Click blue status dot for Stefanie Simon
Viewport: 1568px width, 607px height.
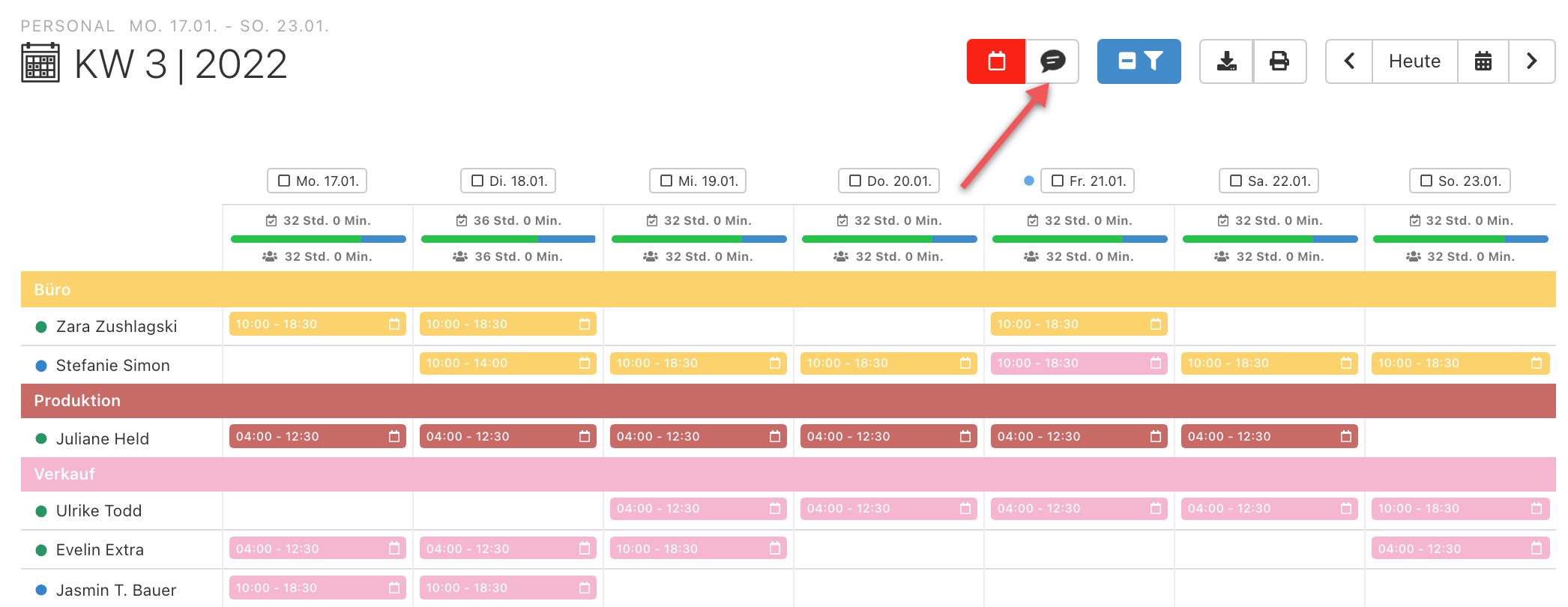click(x=41, y=366)
